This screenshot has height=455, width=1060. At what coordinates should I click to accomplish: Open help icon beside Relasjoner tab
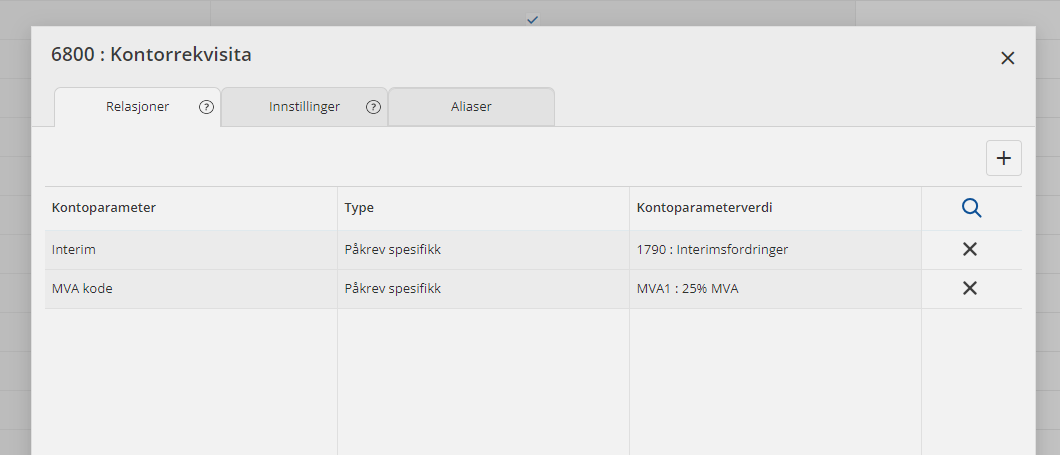(x=207, y=107)
